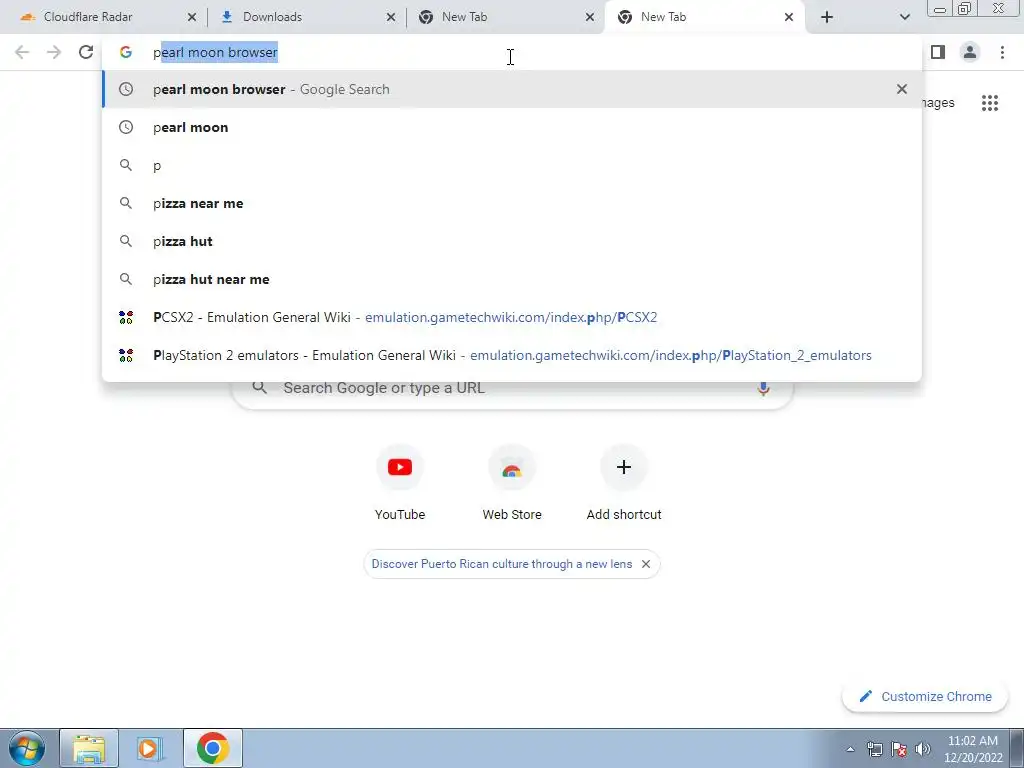Click the Images link at top right

click(x=938, y=103)
